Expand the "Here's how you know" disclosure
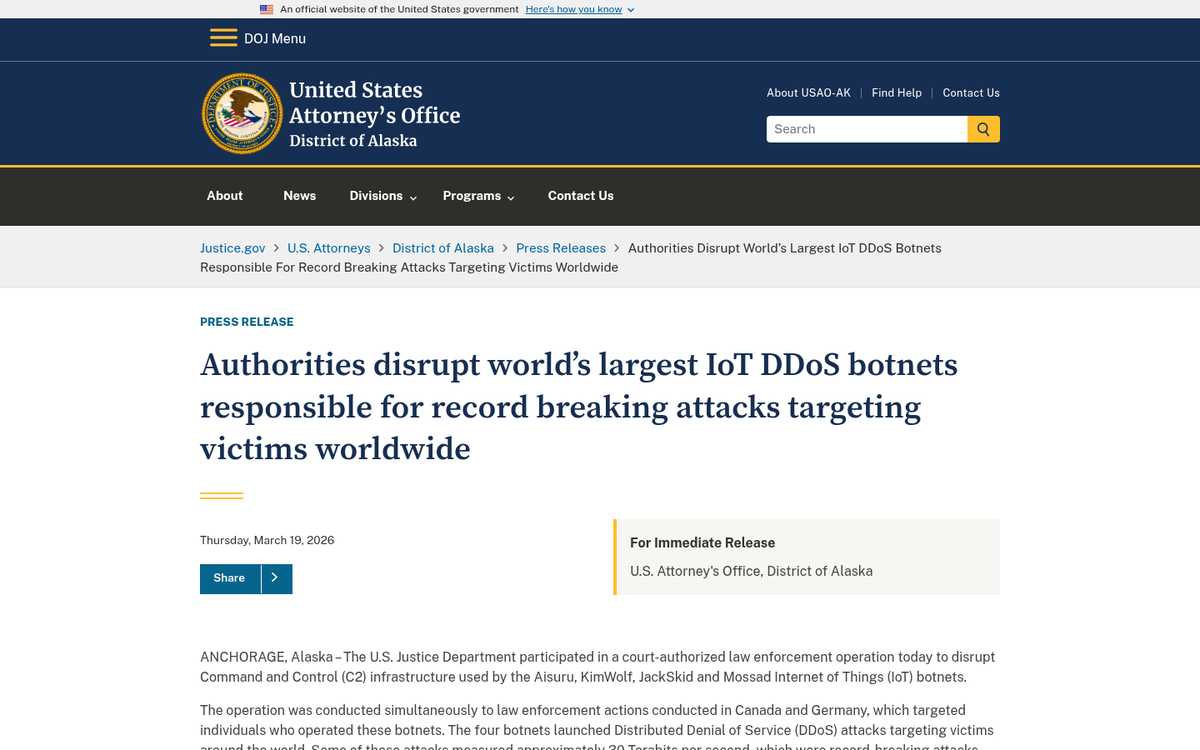Image resolution: width=1200 pixels, height=750 pixels. 579,9
